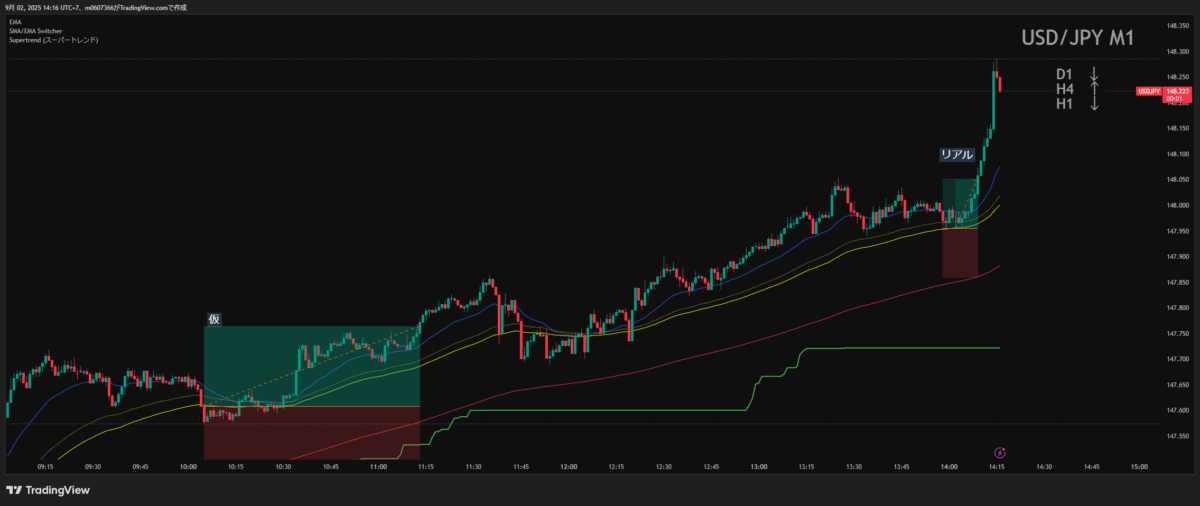Click the H4 timeframe text label
The width and height of the screenshot is (1200, 506).
point(1064,89)
